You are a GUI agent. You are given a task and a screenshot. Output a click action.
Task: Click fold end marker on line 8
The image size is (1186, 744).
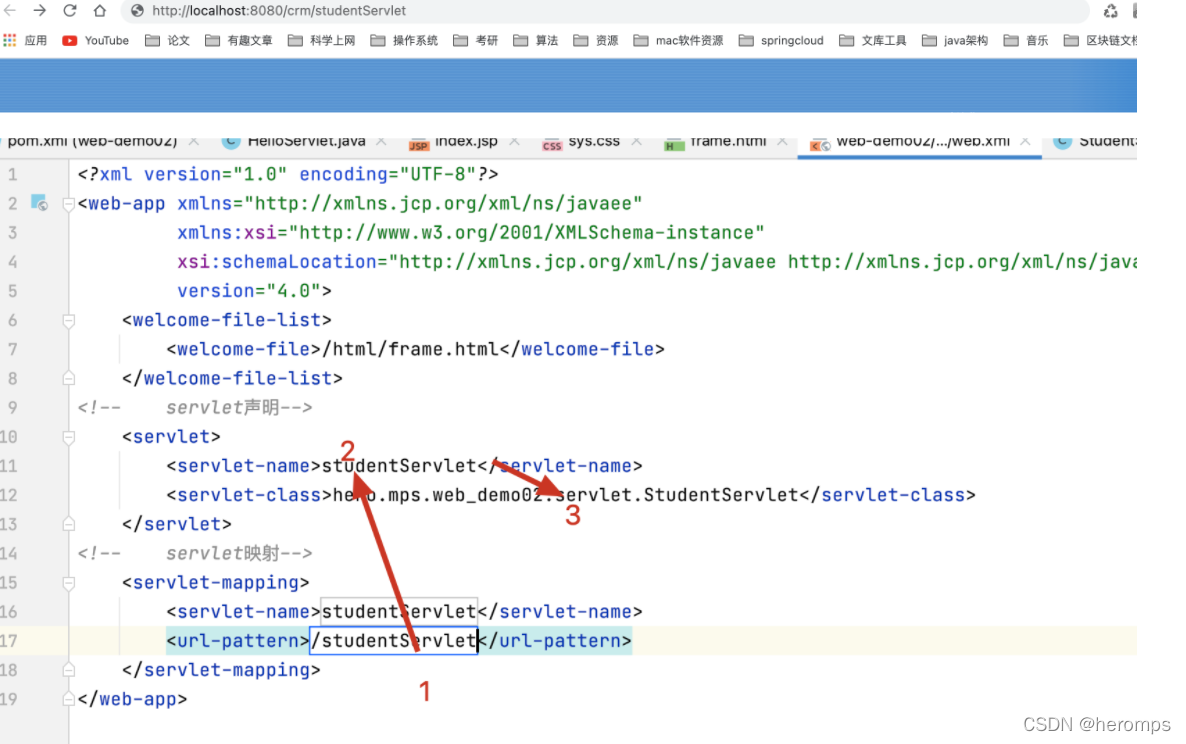point(68,378)
